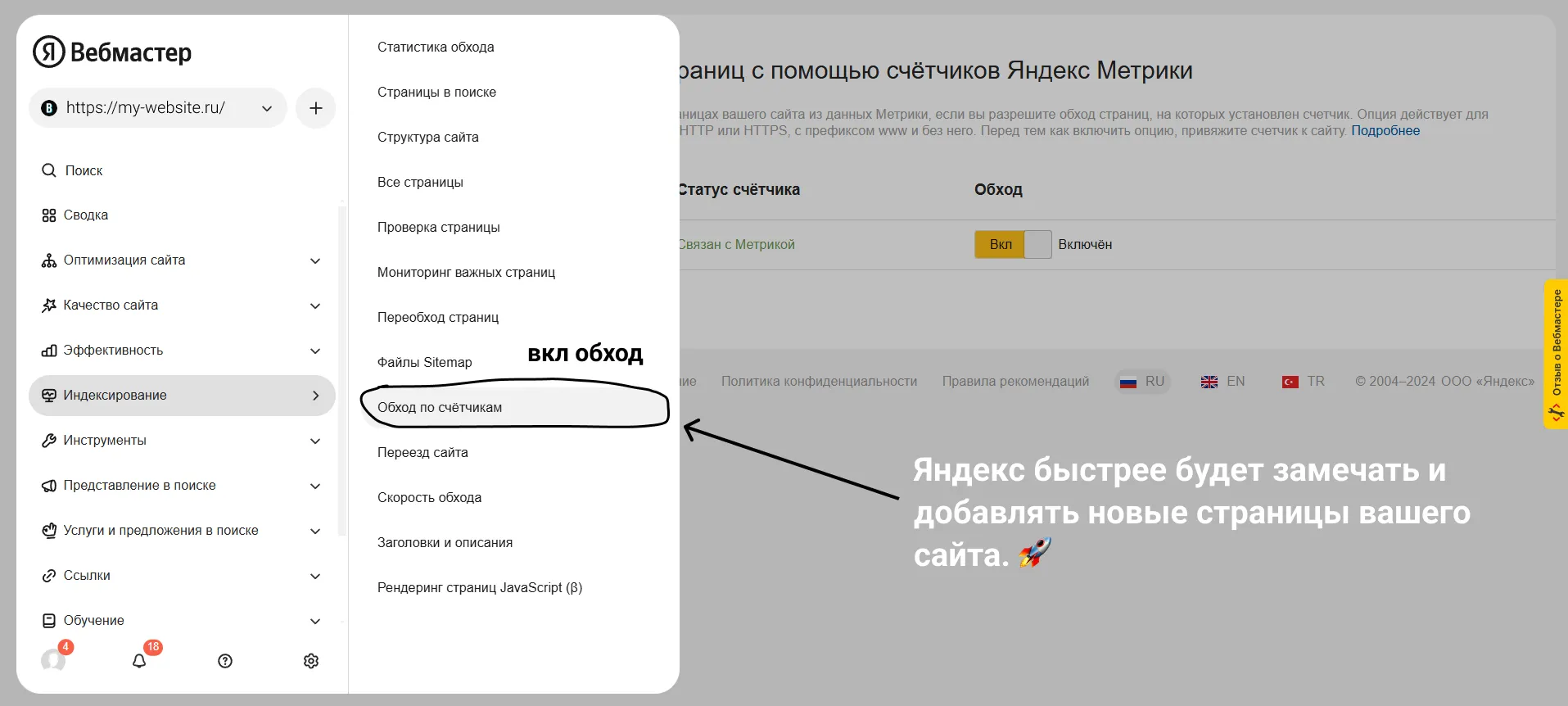Expand Ссылки chevron

click(315, 576)
